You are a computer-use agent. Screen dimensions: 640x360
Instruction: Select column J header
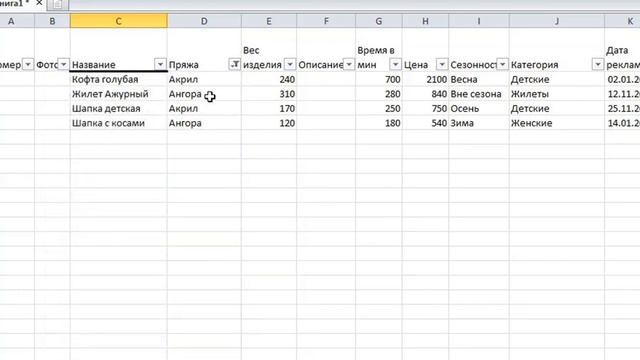[557, 21]
